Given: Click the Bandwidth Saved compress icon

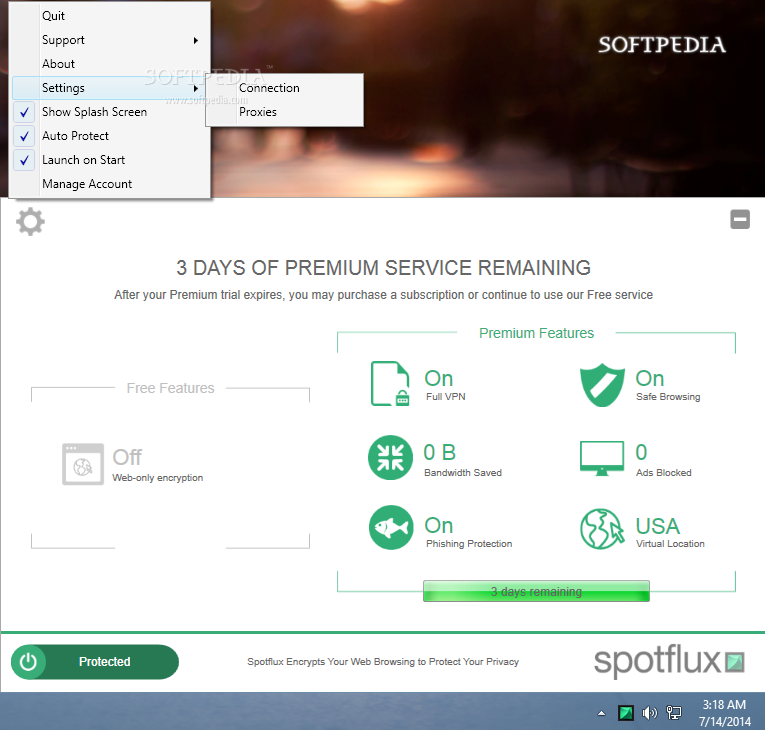Looking at the screenshot, I should [x=390, y=457].
